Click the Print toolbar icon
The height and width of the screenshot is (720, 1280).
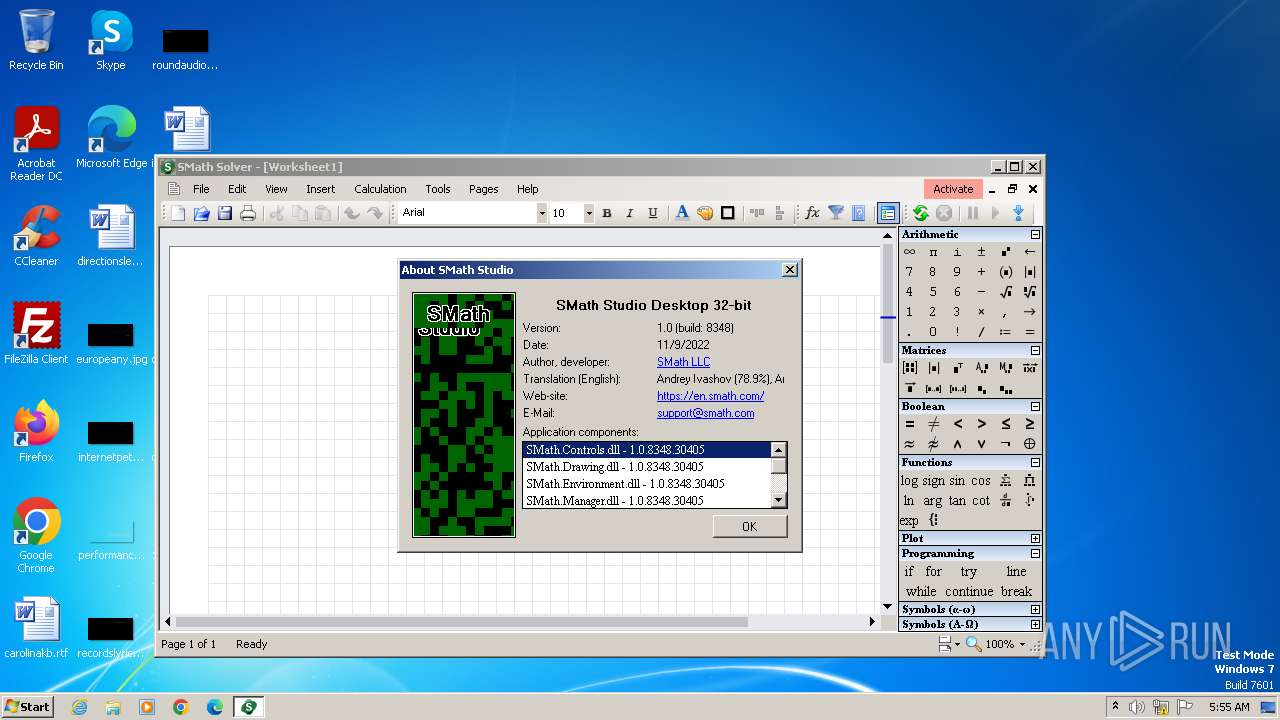coord(248,213)
